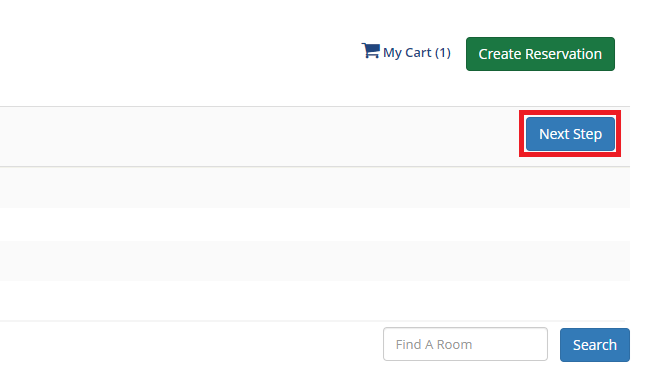Open the cart showing one item

[x=406, y=52]
